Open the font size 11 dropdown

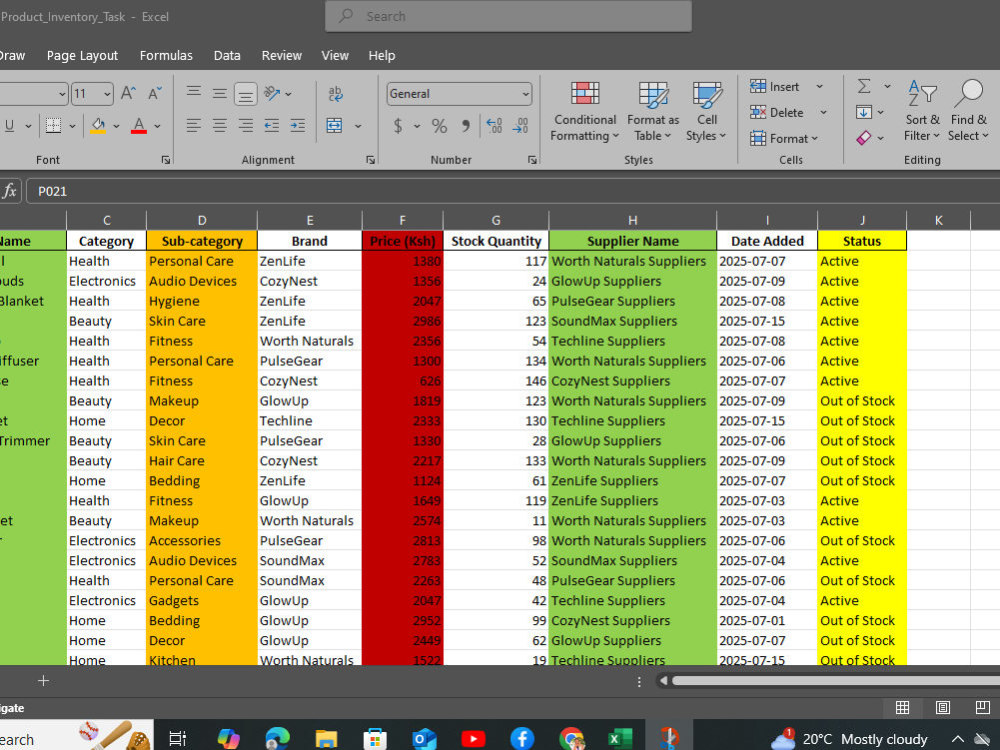click(x=107, y=94)
